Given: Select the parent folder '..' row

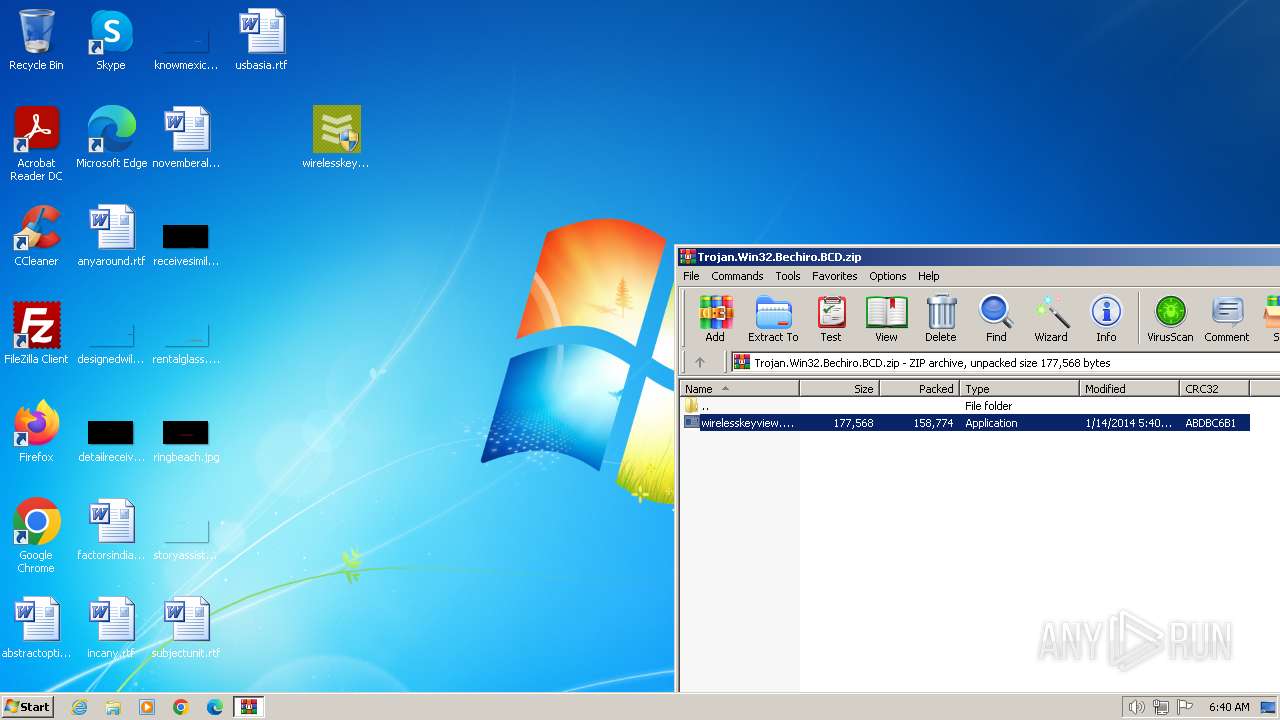Looking at the screenshot, I should click(x=964, y=406).
